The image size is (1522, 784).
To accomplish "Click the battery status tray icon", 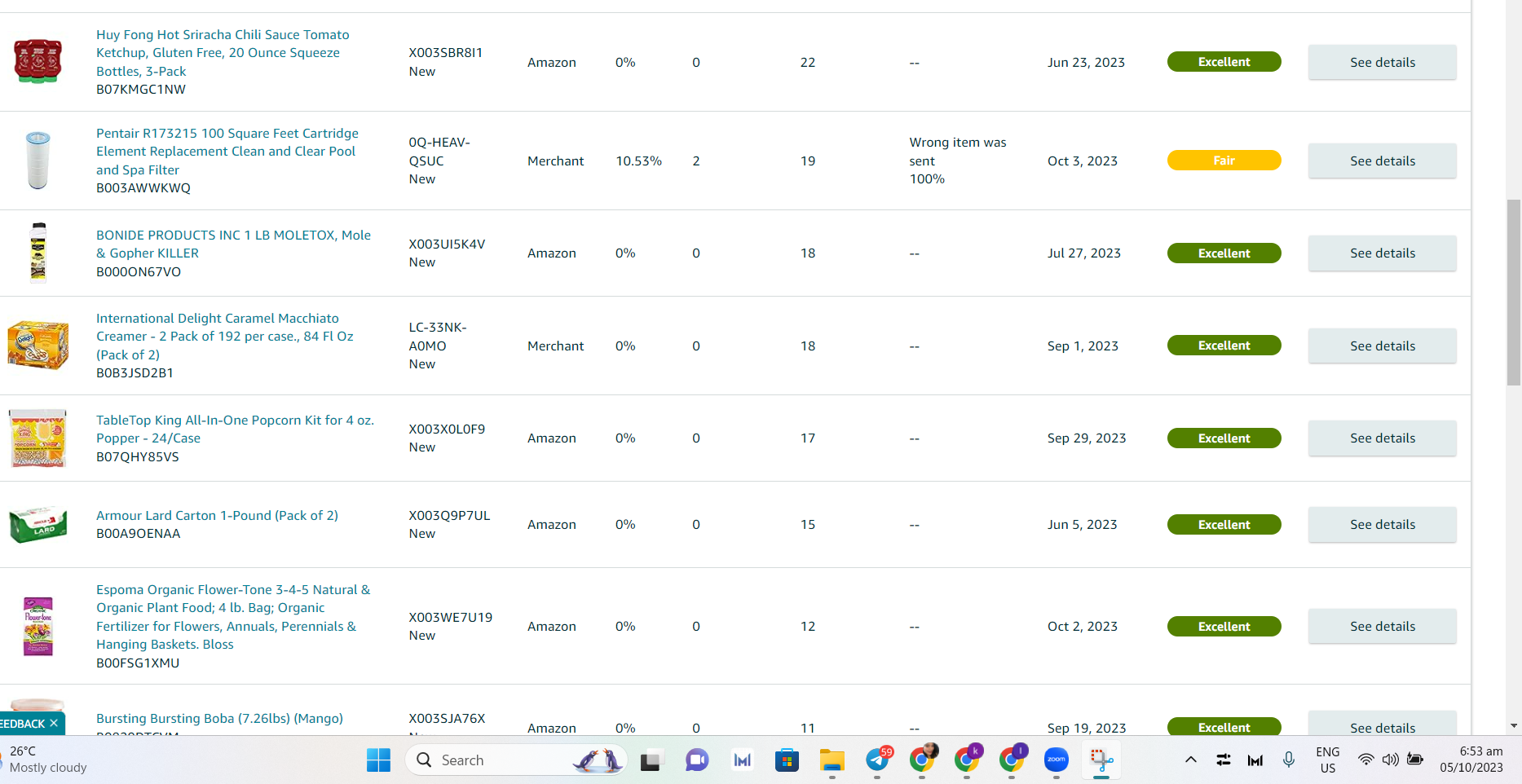I will point(1415,760).
